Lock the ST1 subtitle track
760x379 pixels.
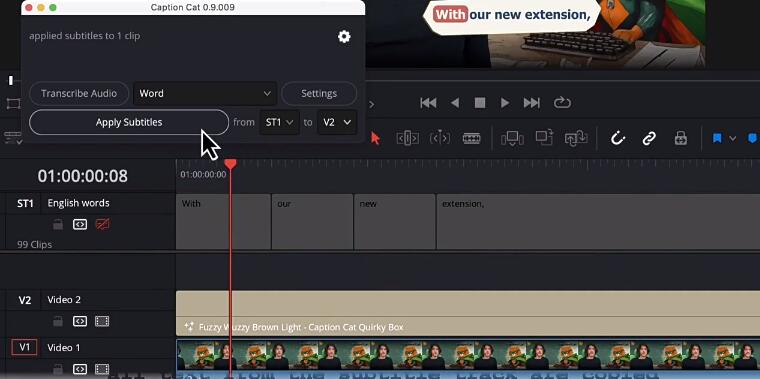(58, 224)
